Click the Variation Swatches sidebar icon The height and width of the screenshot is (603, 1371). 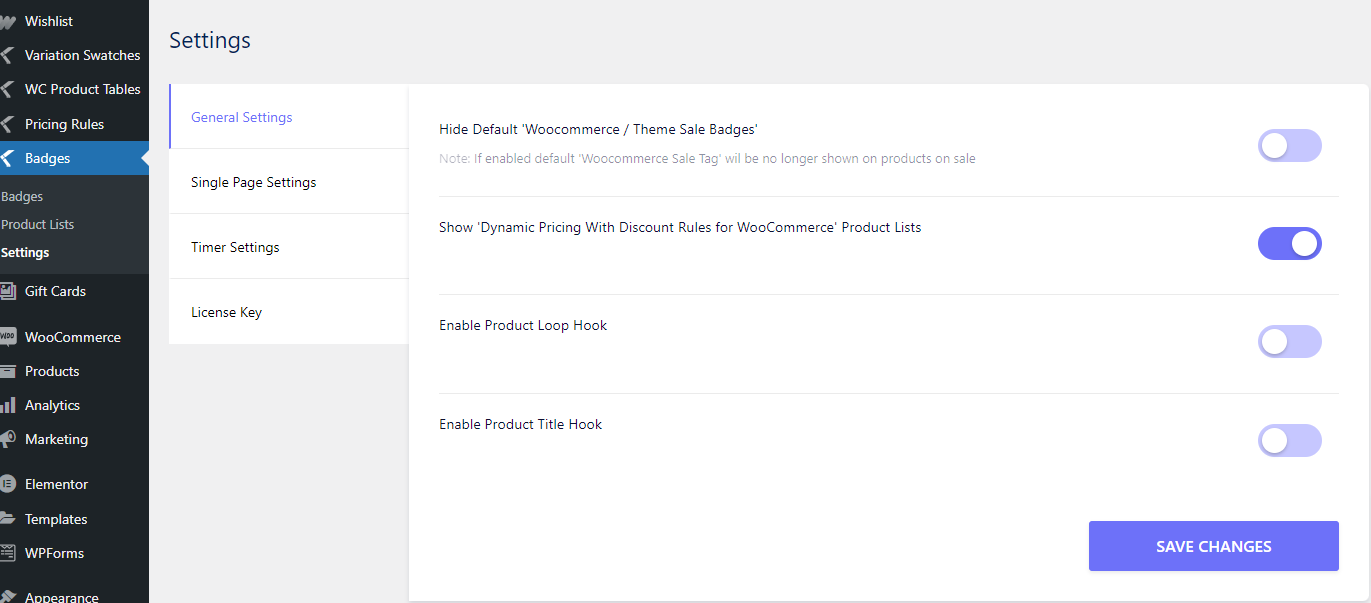(8, 55)
